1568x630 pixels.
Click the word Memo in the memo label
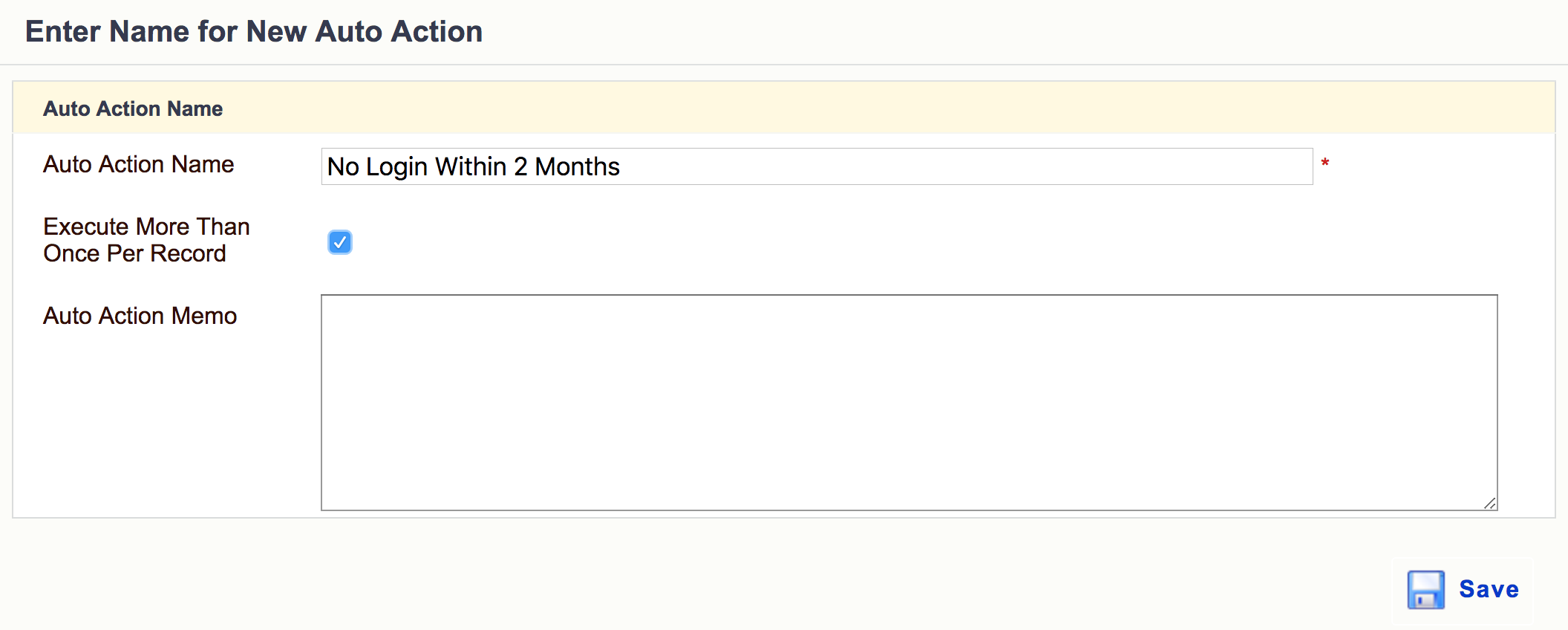pyautogui.click(x=204, y=316)
